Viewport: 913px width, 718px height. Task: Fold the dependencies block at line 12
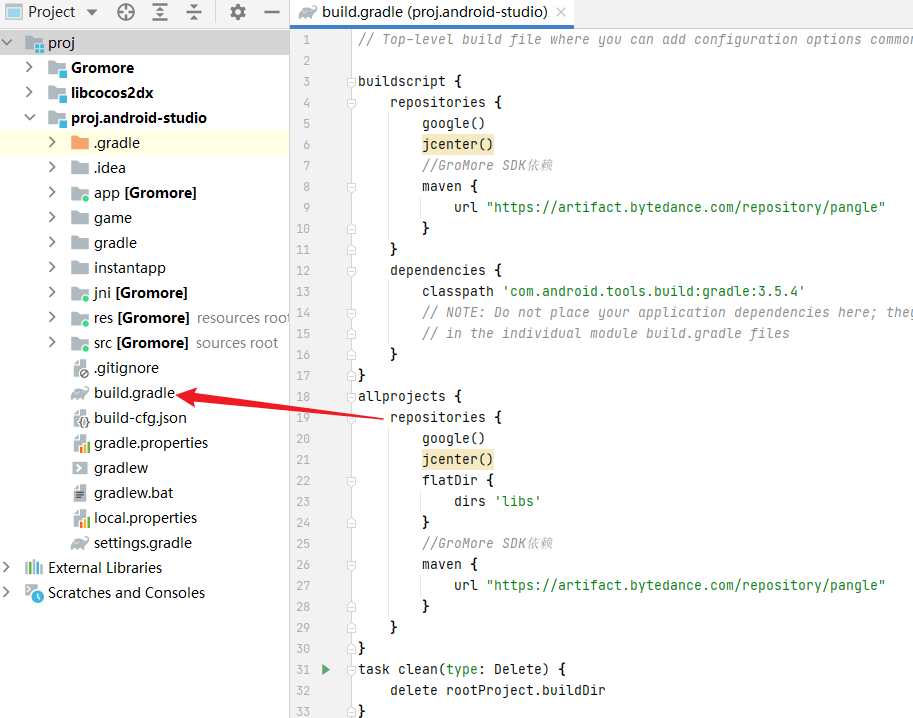pyautogui.click(x=351, y=271)
